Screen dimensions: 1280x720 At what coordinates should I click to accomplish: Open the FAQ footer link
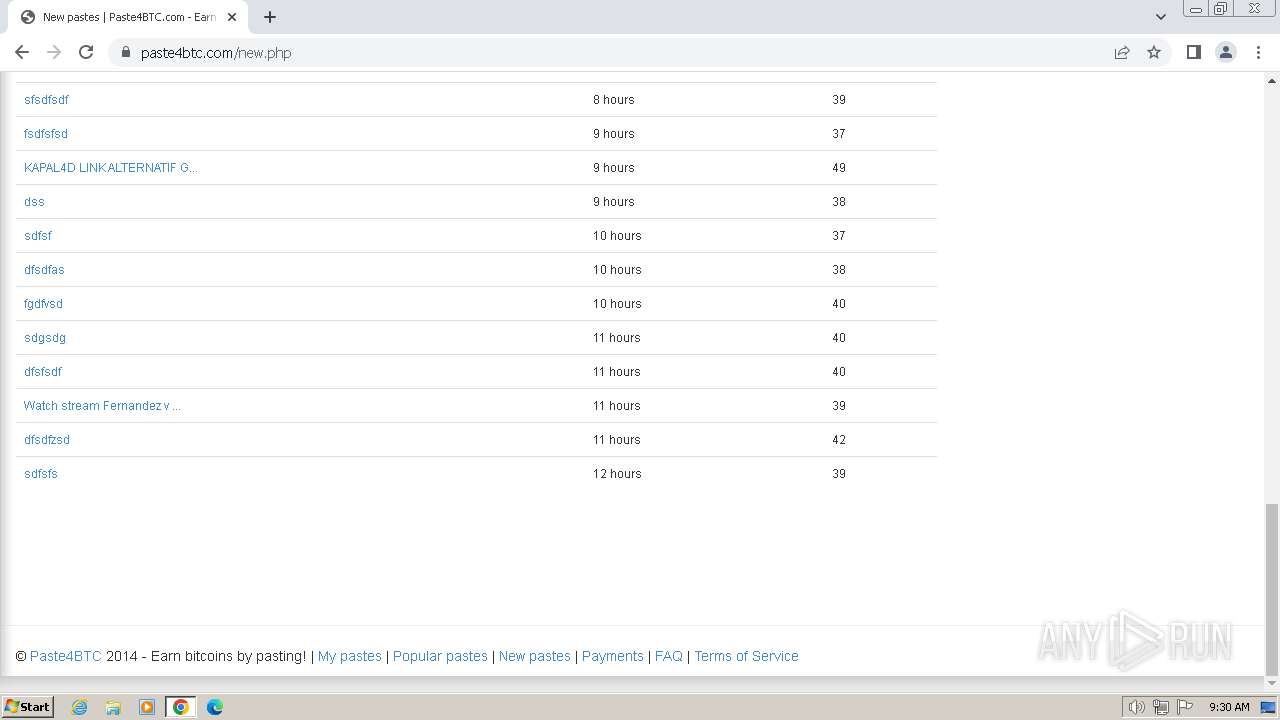point(669,656)
